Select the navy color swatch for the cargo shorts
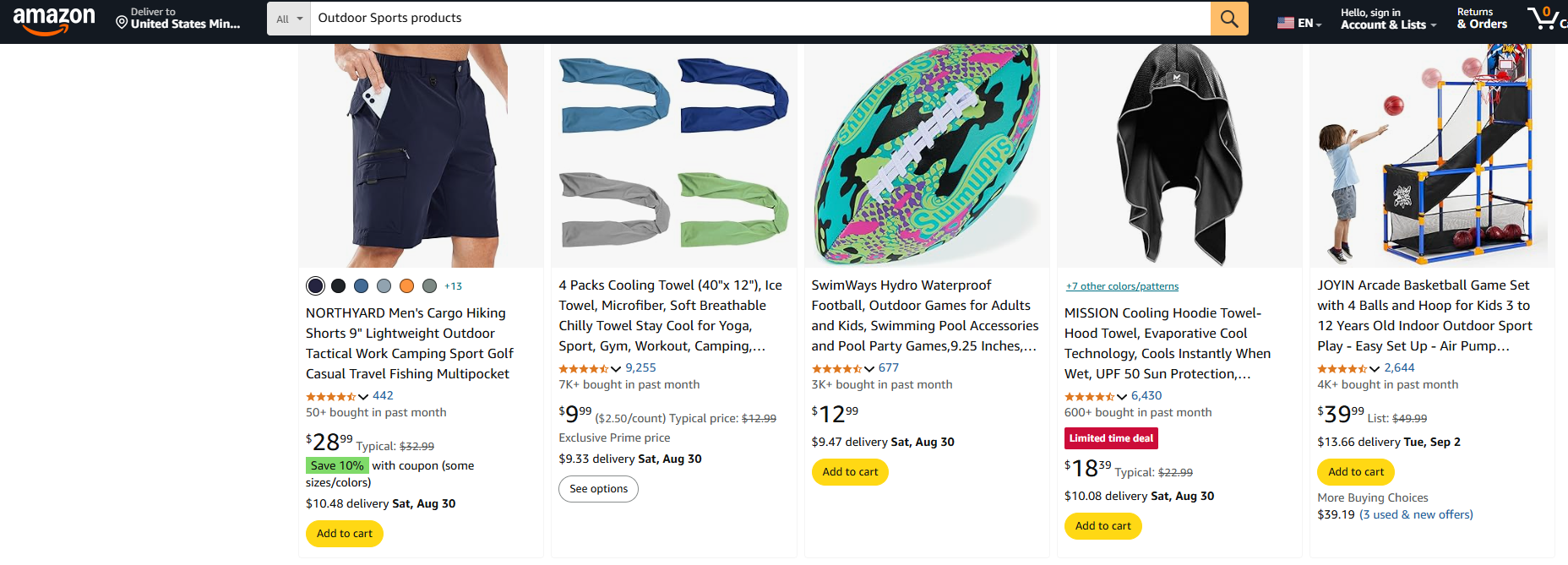The width and height of the screenshot is (1568, 565). pos(315,285)
